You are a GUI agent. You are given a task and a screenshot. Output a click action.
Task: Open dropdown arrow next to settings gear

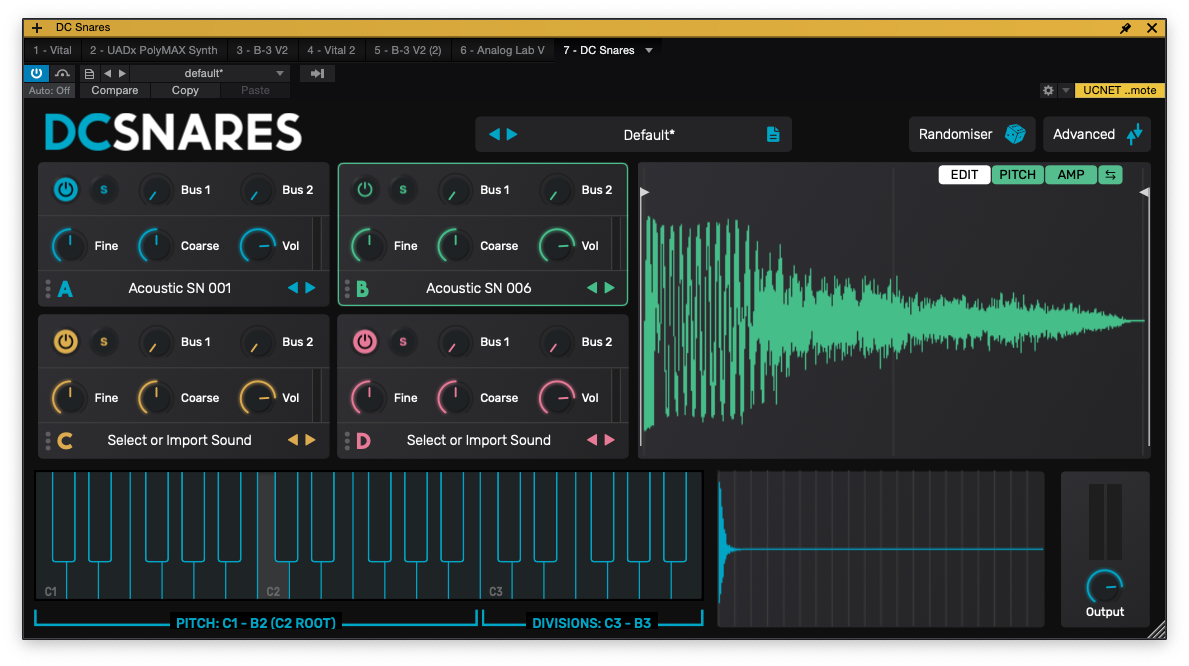pos(1065,90)
